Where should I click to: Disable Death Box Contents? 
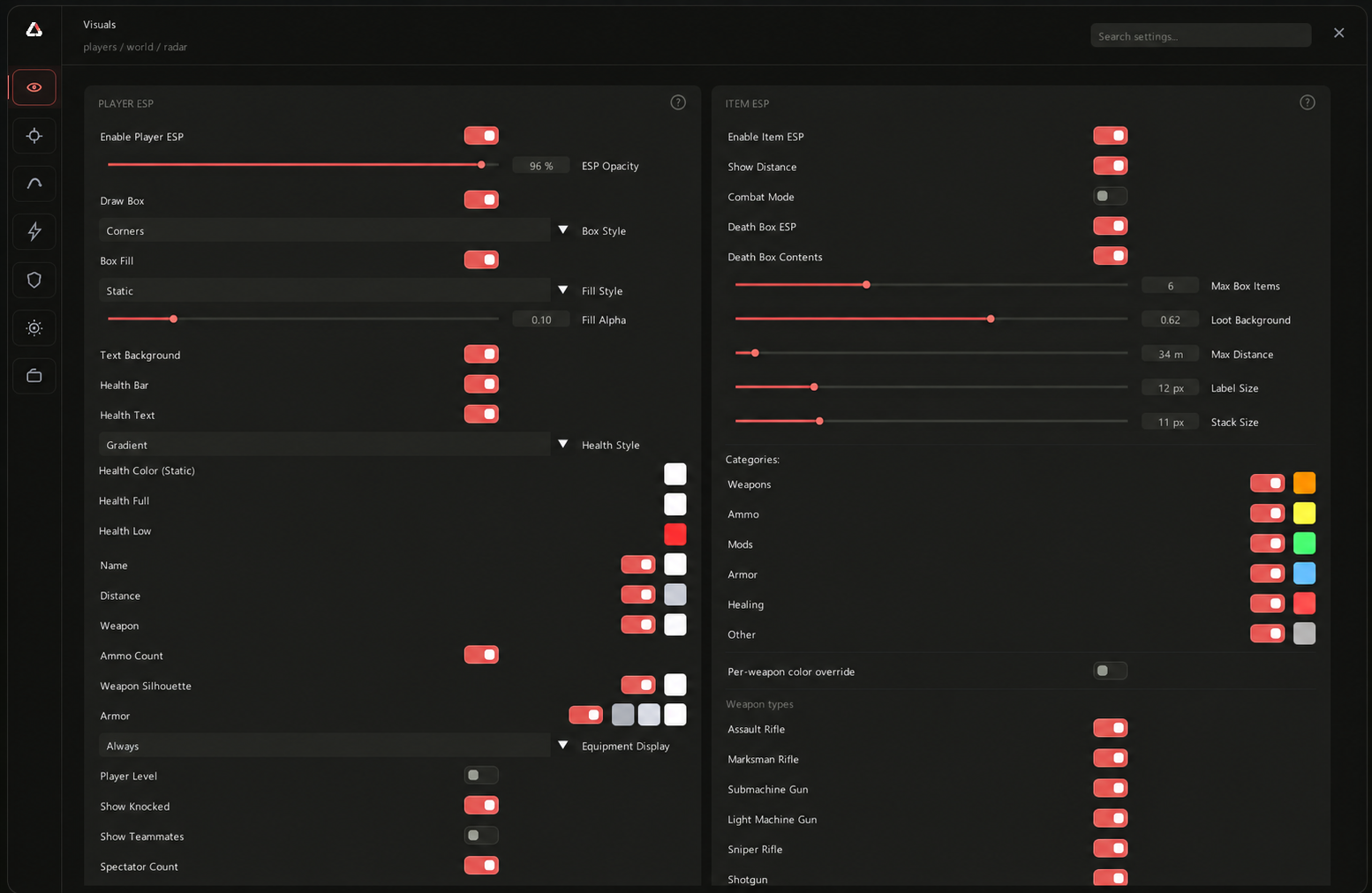click(1110, 256)
